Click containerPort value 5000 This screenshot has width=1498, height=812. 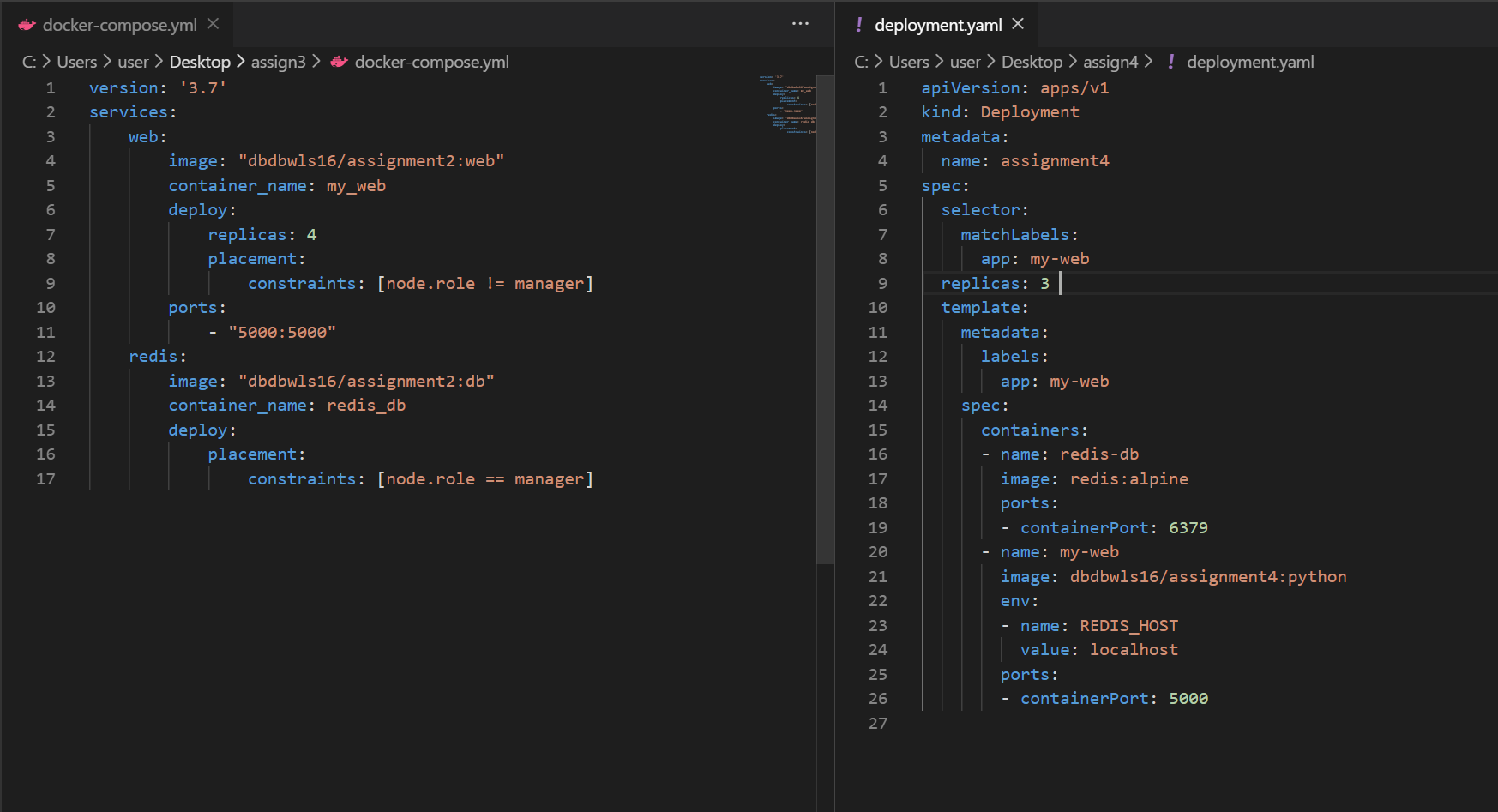(1188, 698)
